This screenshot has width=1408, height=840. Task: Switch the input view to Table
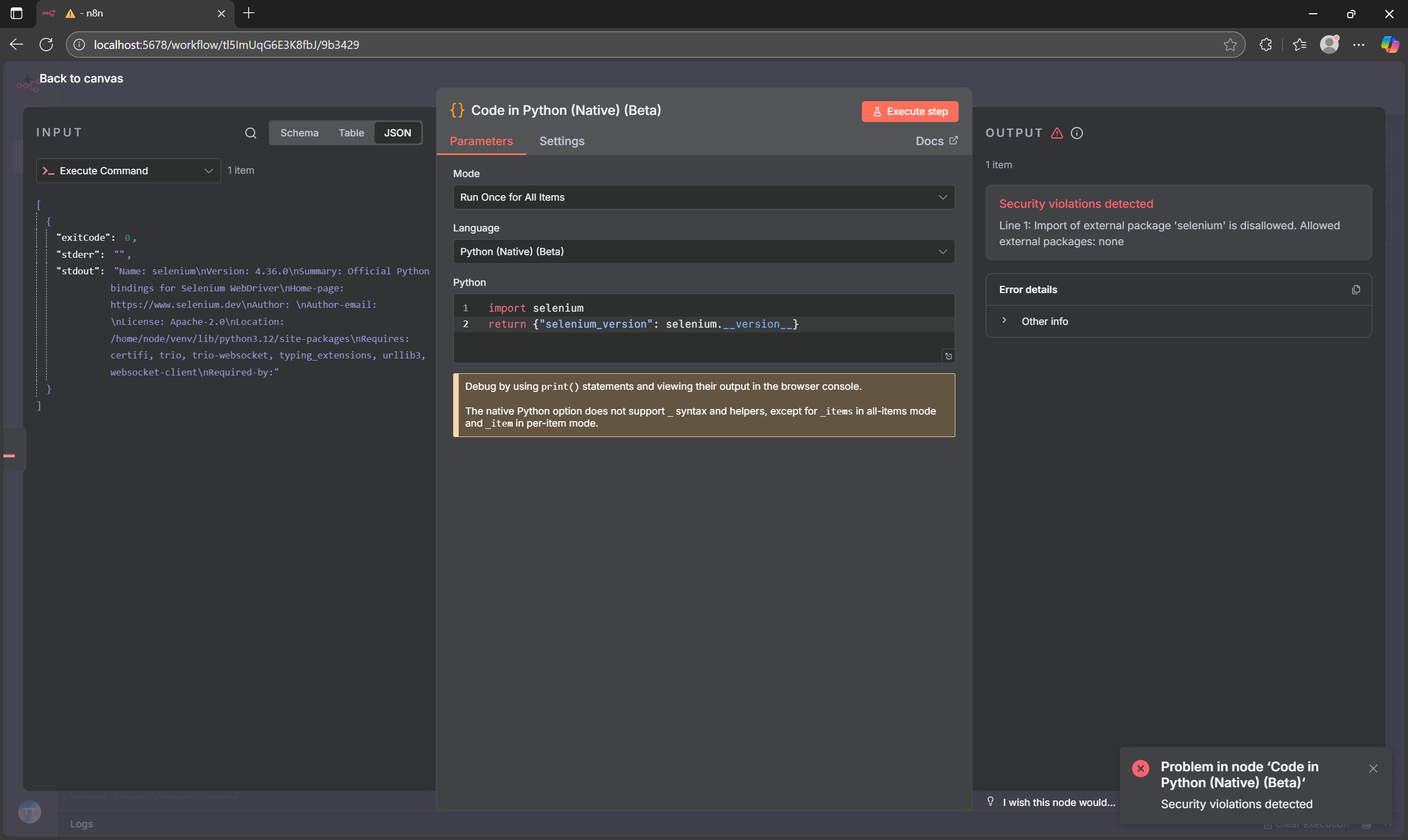[x=351, y=132]
